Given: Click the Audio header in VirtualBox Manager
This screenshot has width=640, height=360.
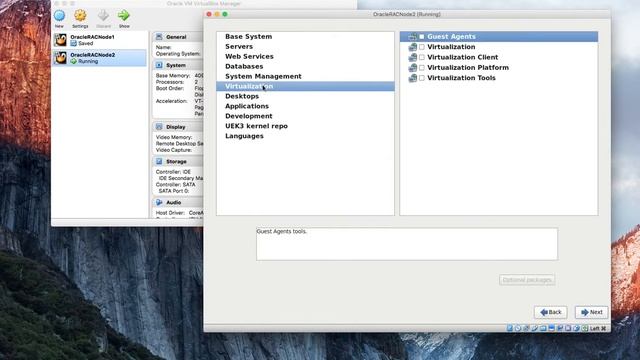Looking at the screenshot, I should (173, 202).
